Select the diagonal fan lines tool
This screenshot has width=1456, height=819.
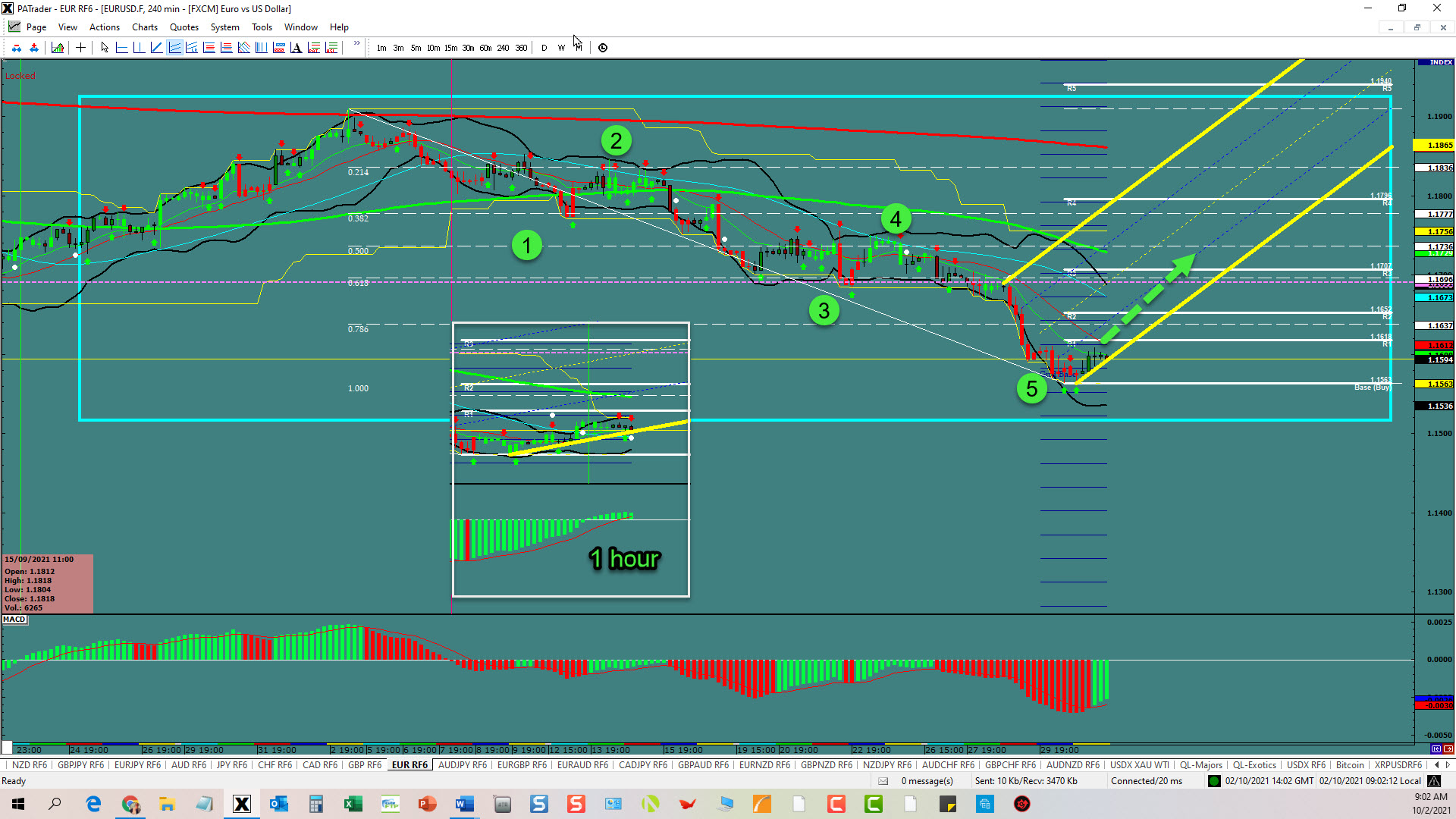pos(244,48)
